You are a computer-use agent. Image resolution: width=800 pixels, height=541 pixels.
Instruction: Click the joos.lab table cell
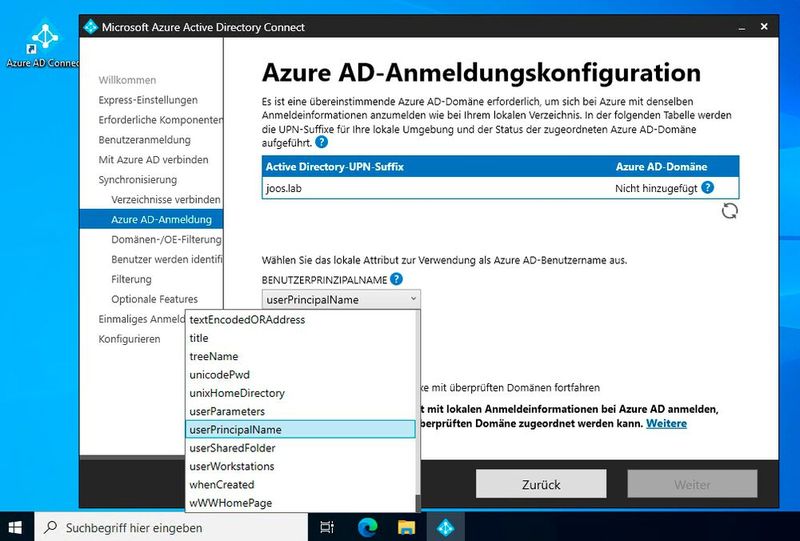click(x=284, y=188)
